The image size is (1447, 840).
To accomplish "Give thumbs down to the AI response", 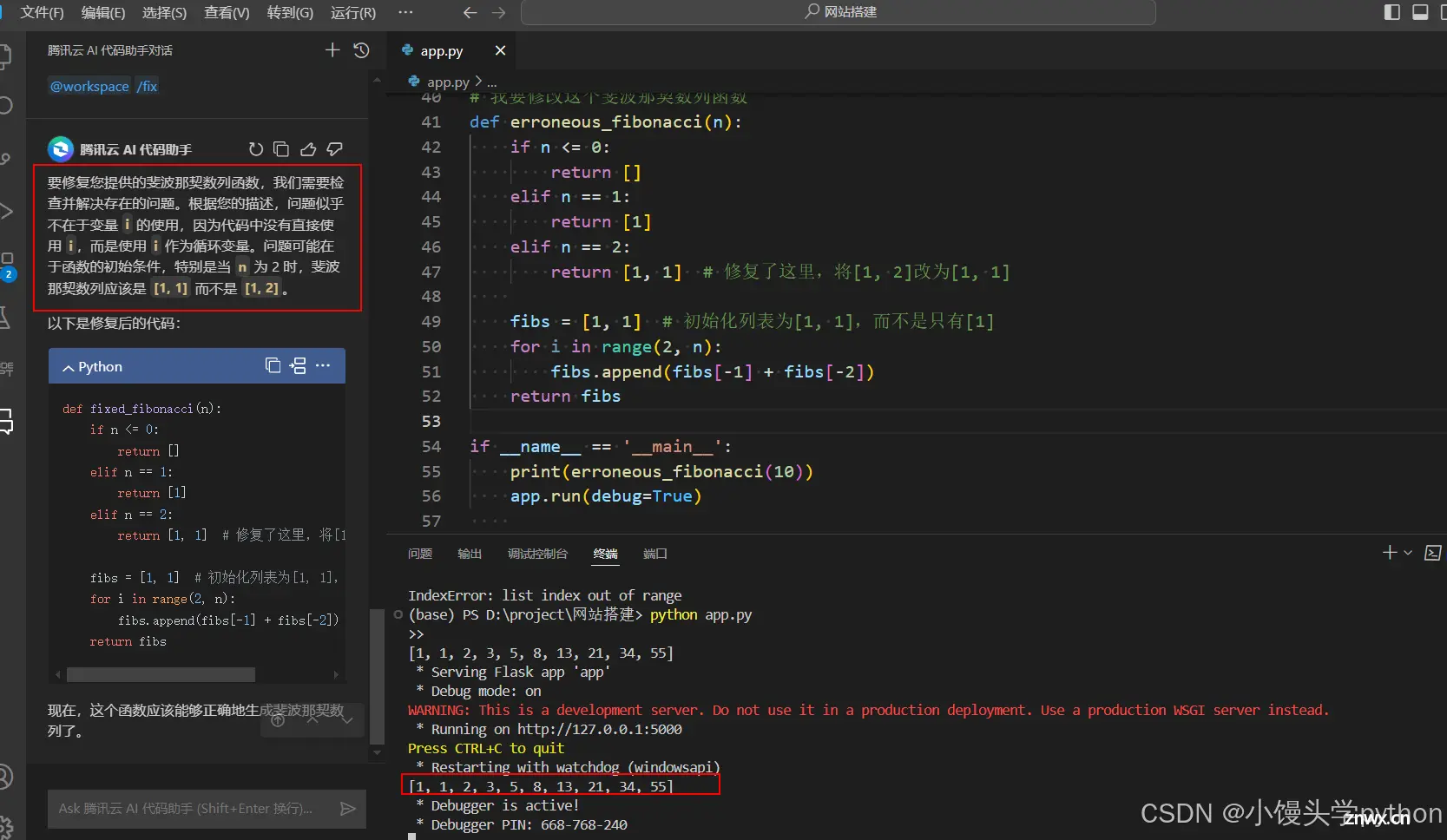I will pyautogui.click(x=335, y=149).
